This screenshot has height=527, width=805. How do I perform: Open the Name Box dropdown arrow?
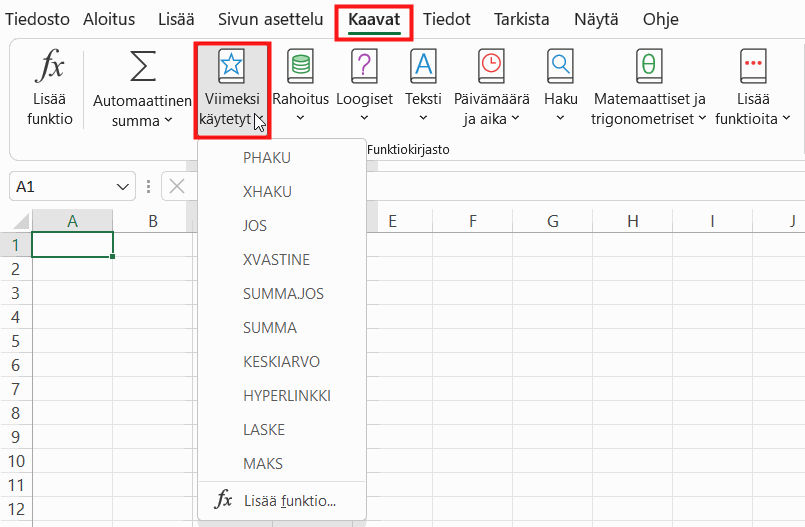pyautogui.click(x=122, y=187)
